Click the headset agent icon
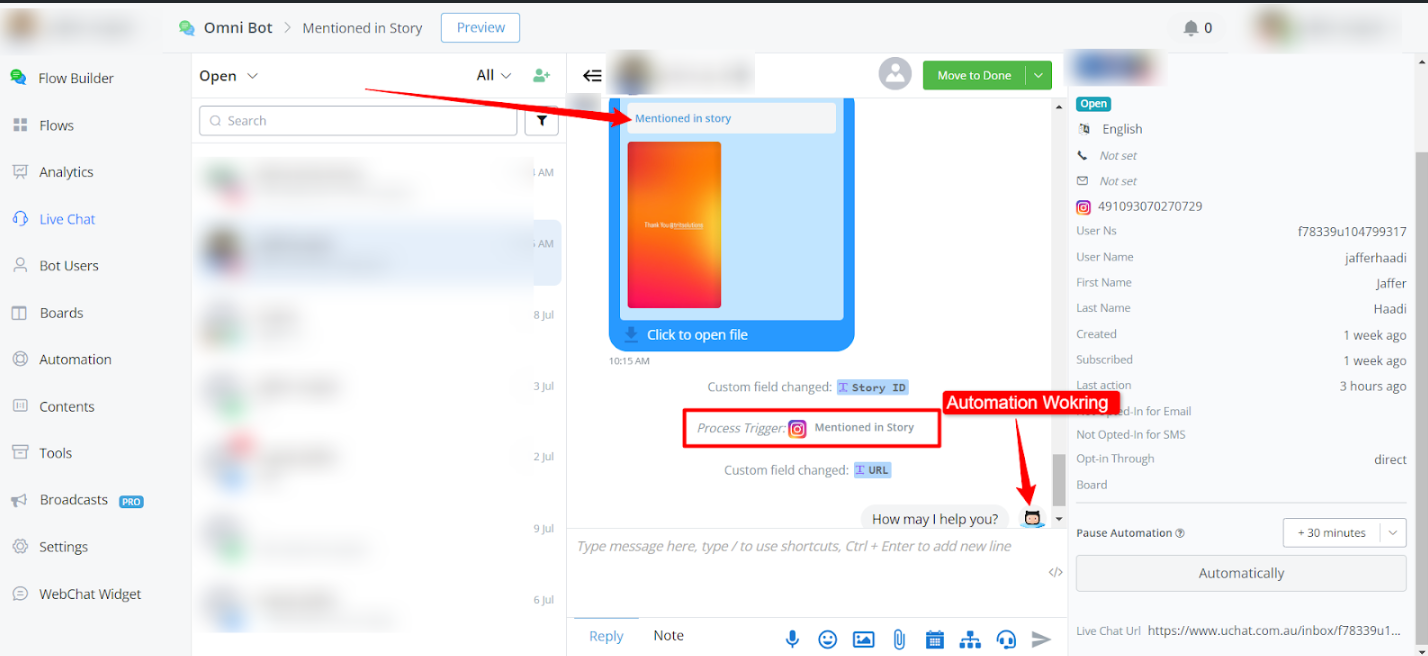Image resolution: width=1428 pixels, height=656 pixels. click(1006, 639)
